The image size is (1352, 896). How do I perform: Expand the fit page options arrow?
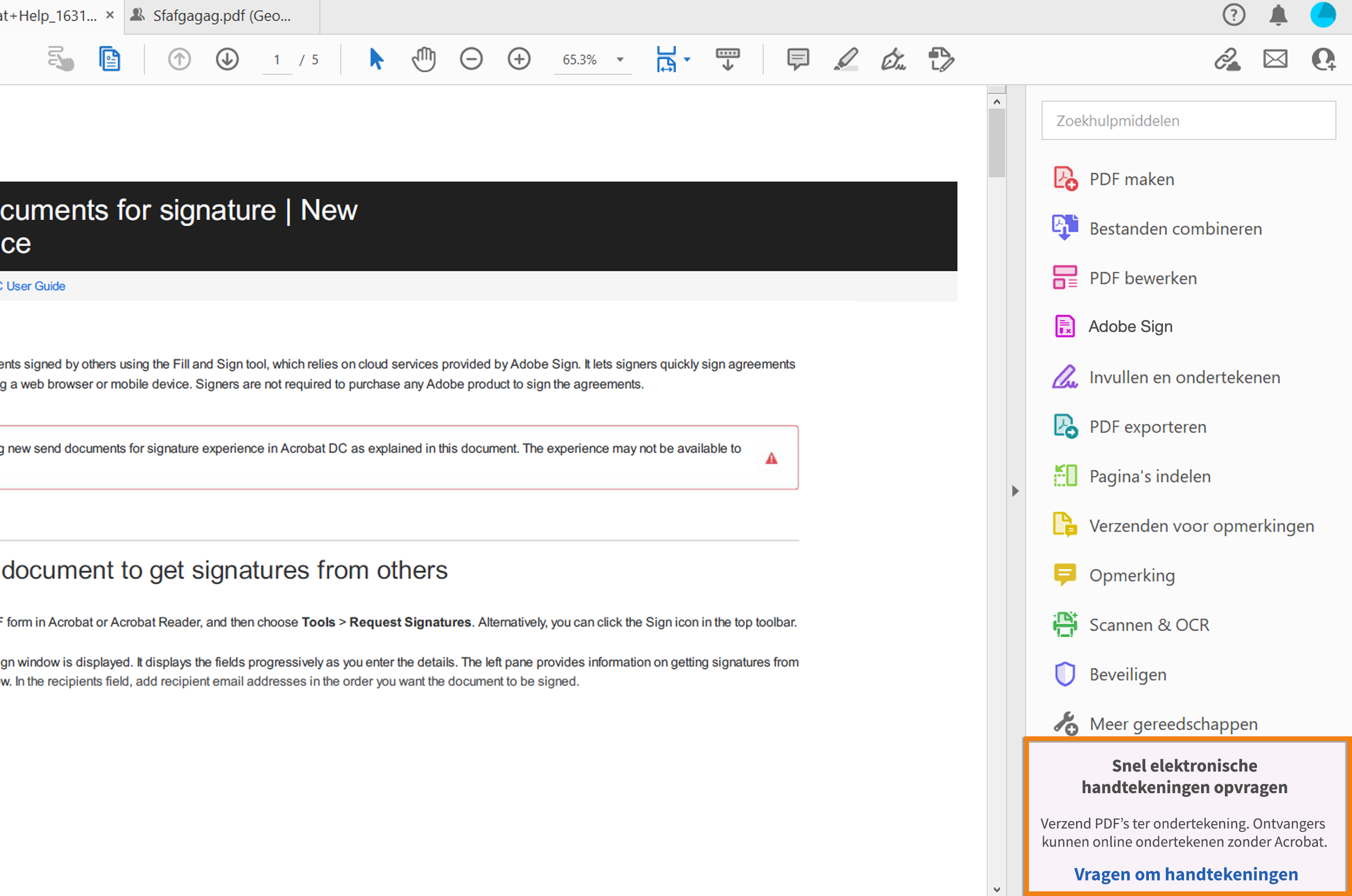(x=687, y=59)
